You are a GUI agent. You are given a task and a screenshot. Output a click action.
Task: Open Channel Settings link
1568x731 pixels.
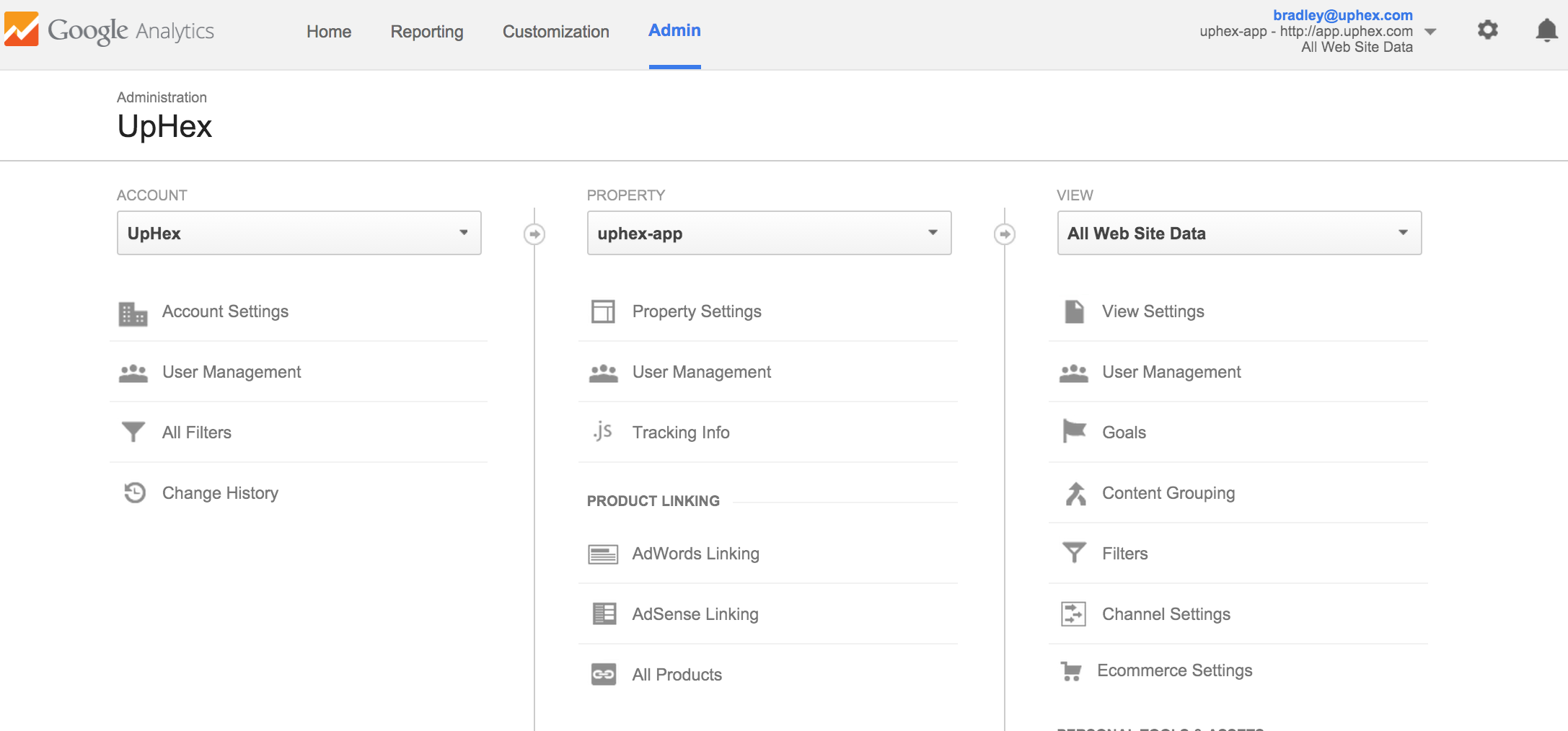click(x=1166, y=614)
